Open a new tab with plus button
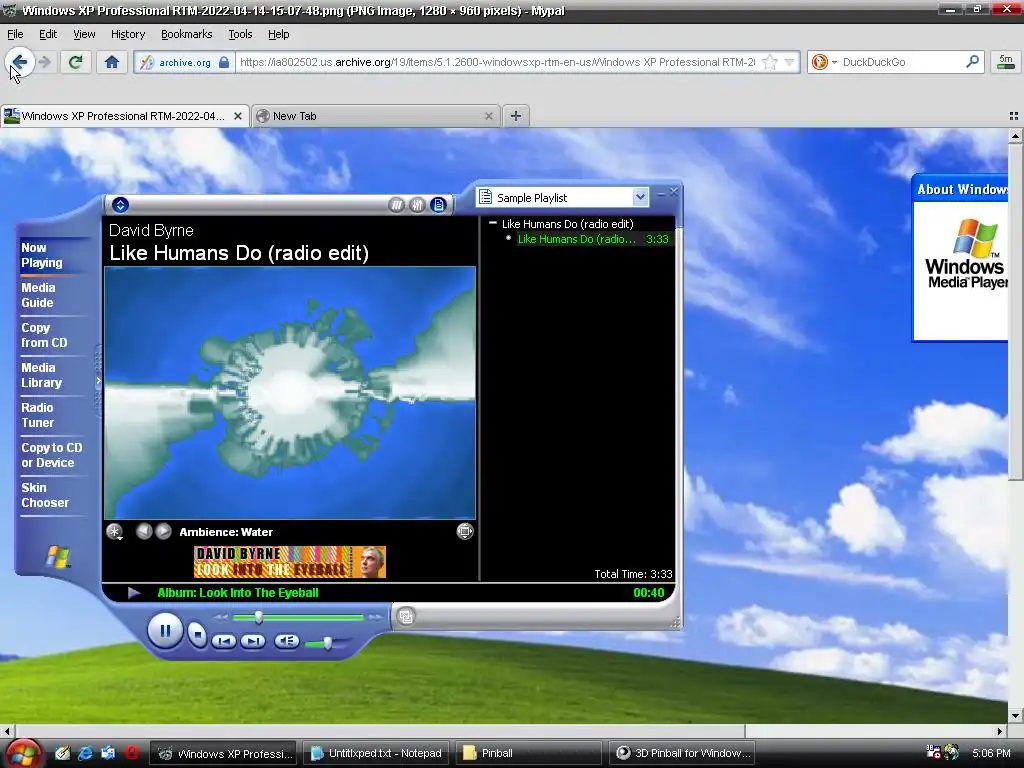 515,116
